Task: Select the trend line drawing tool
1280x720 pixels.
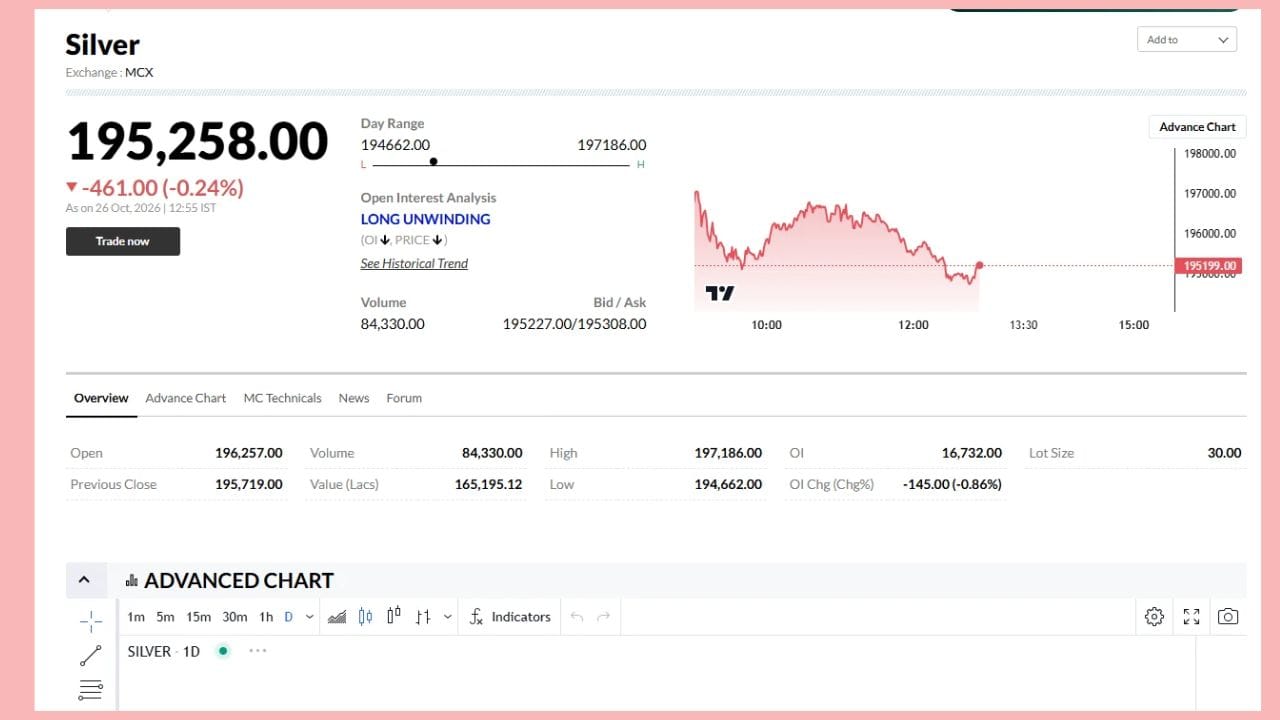Action: coord(91,656)
